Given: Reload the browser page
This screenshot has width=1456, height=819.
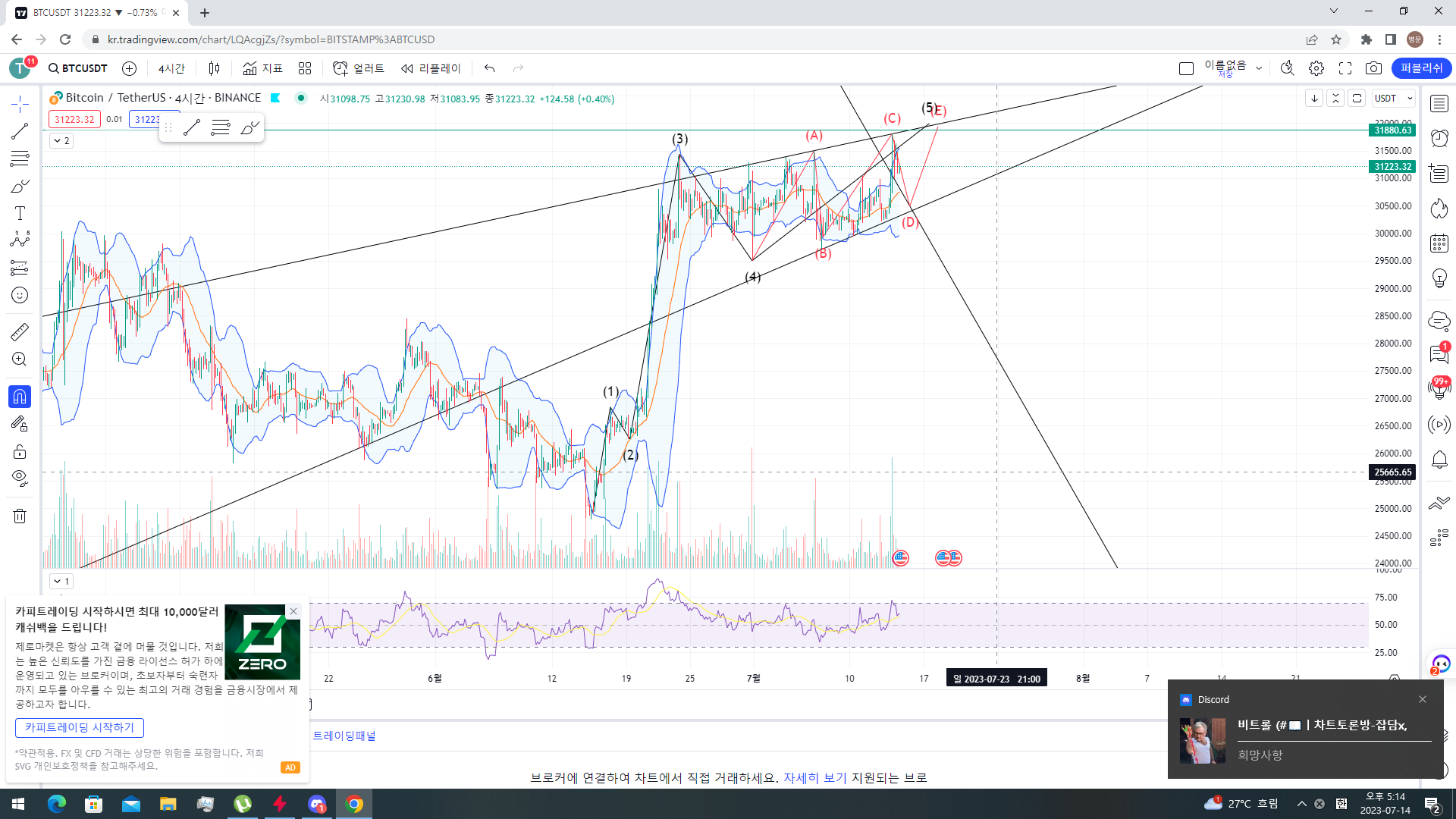Looking at the screenshot, I should 65,39.
